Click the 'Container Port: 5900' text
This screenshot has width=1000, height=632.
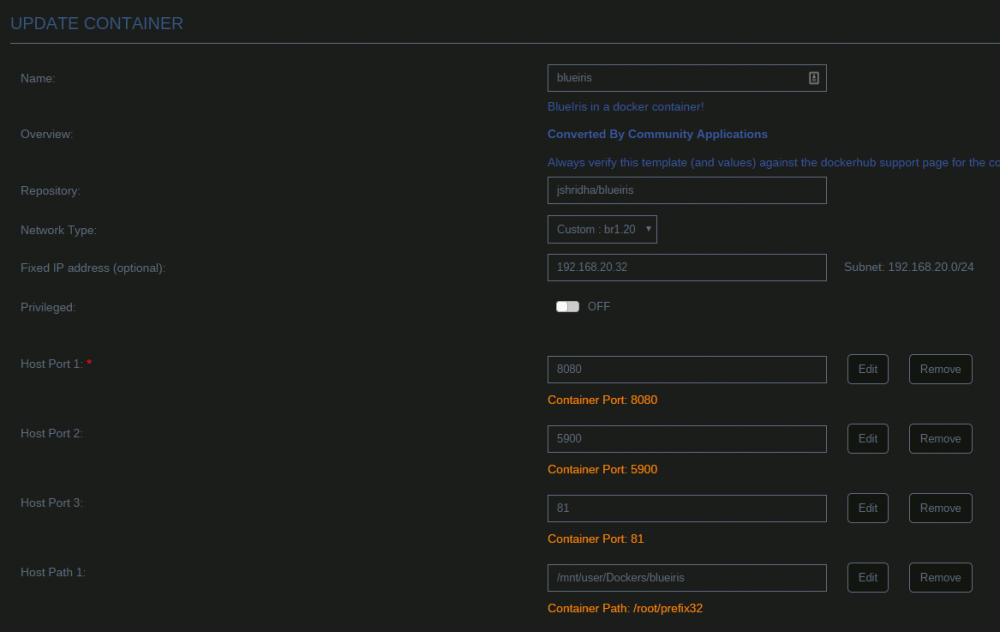602,469
